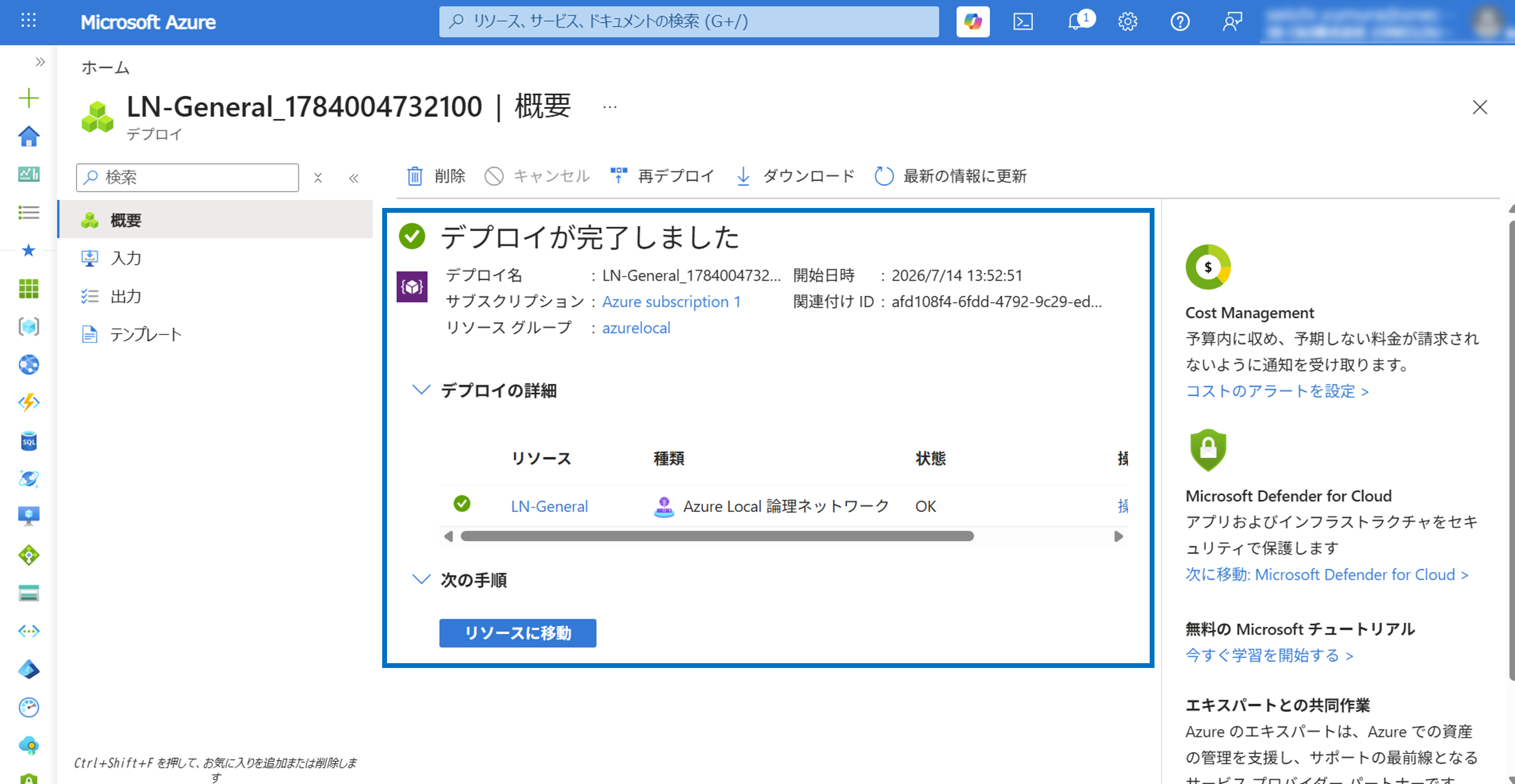The width and height of the screenshot is (1515, 784).
Task: Focus the 検索 menu search box
Action: point(187,177)
